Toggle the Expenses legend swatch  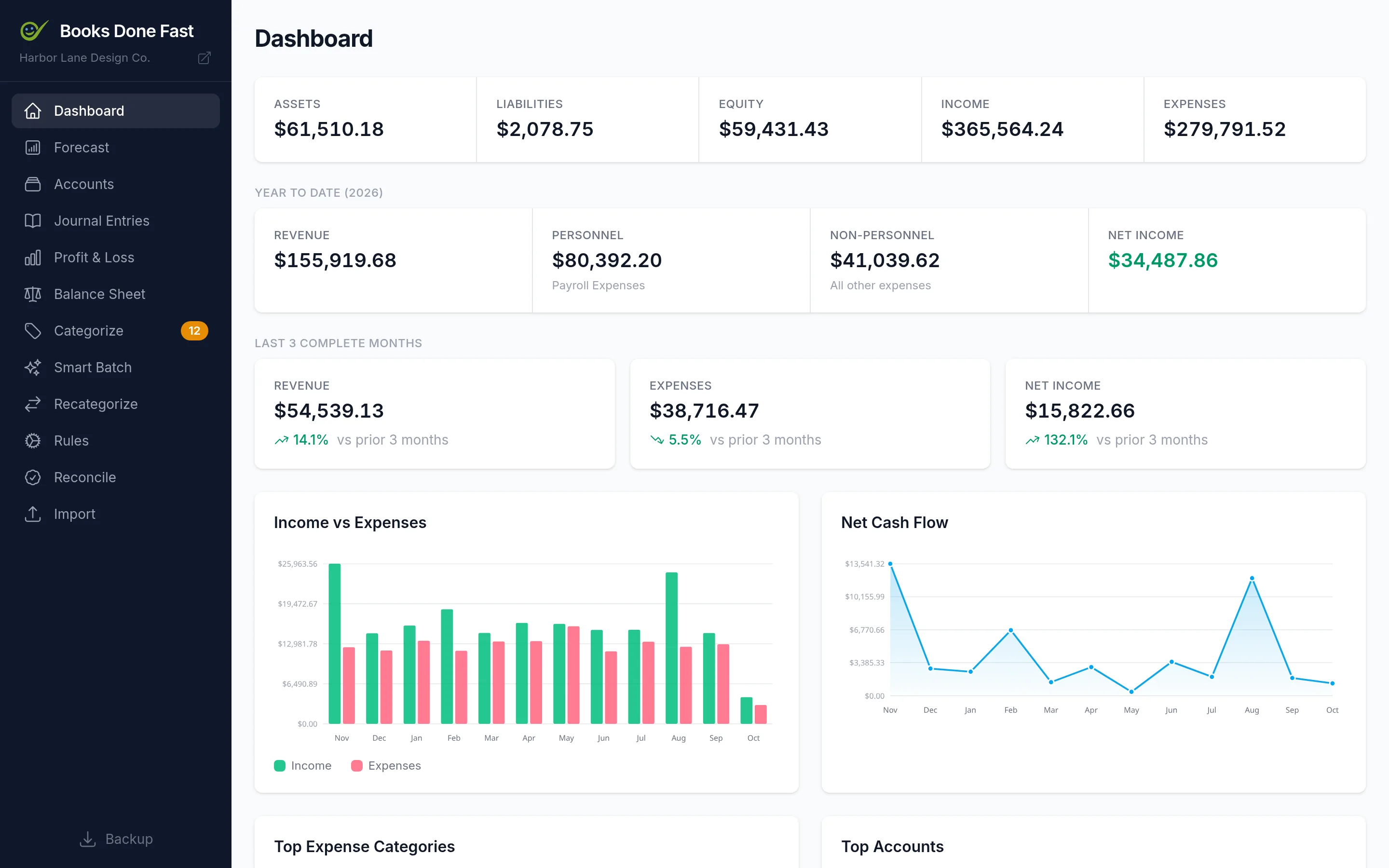click(x=356, y=766)
